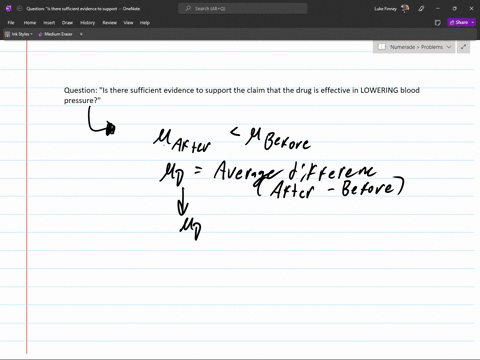Image resolution: width=480 pixels, height=360 pixels.
Task: Click the notebook icon beside Numerade
Action: [x=382, y=47]
